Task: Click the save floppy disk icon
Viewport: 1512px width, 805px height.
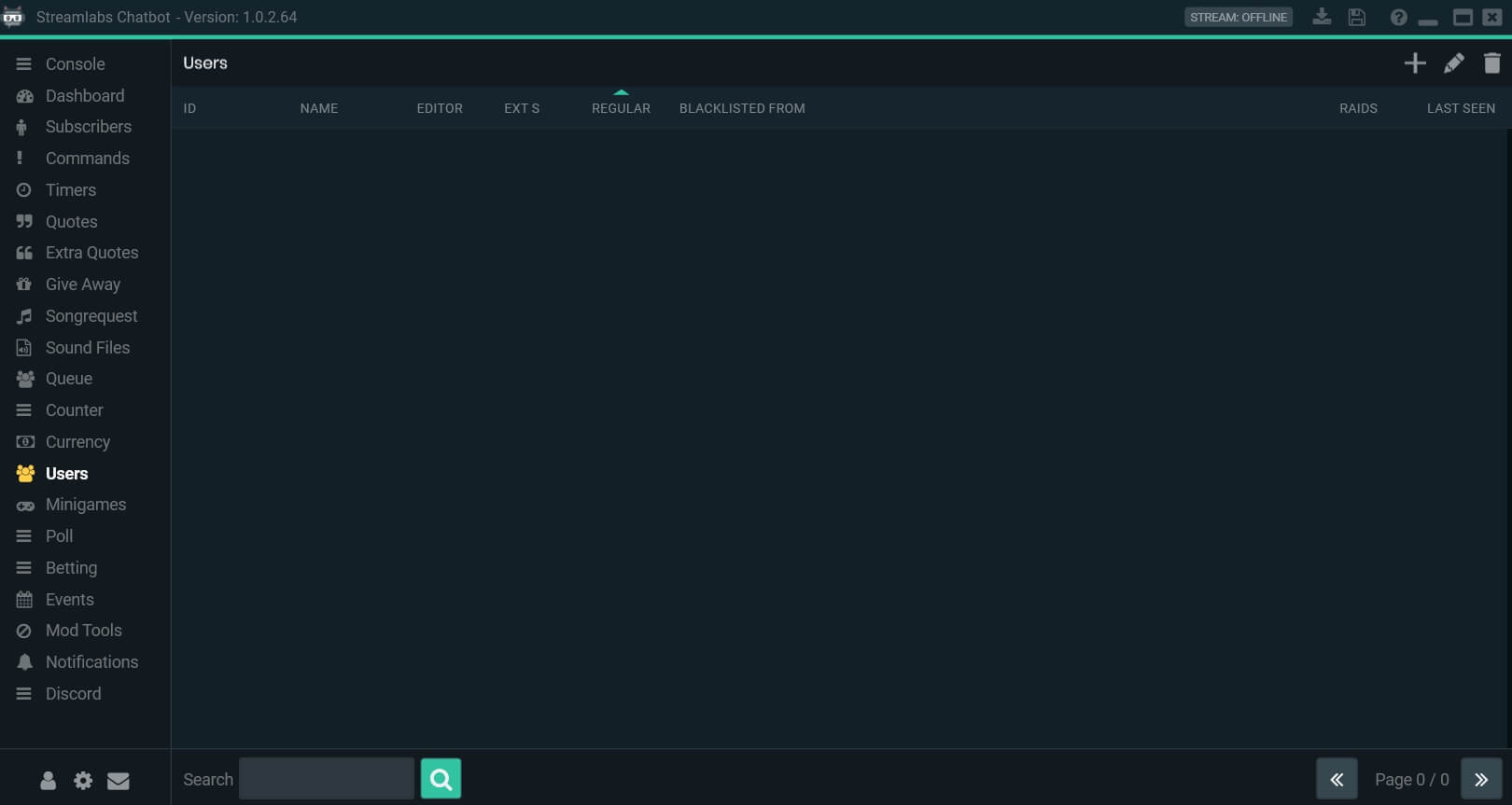Action: pos(1357,17)
